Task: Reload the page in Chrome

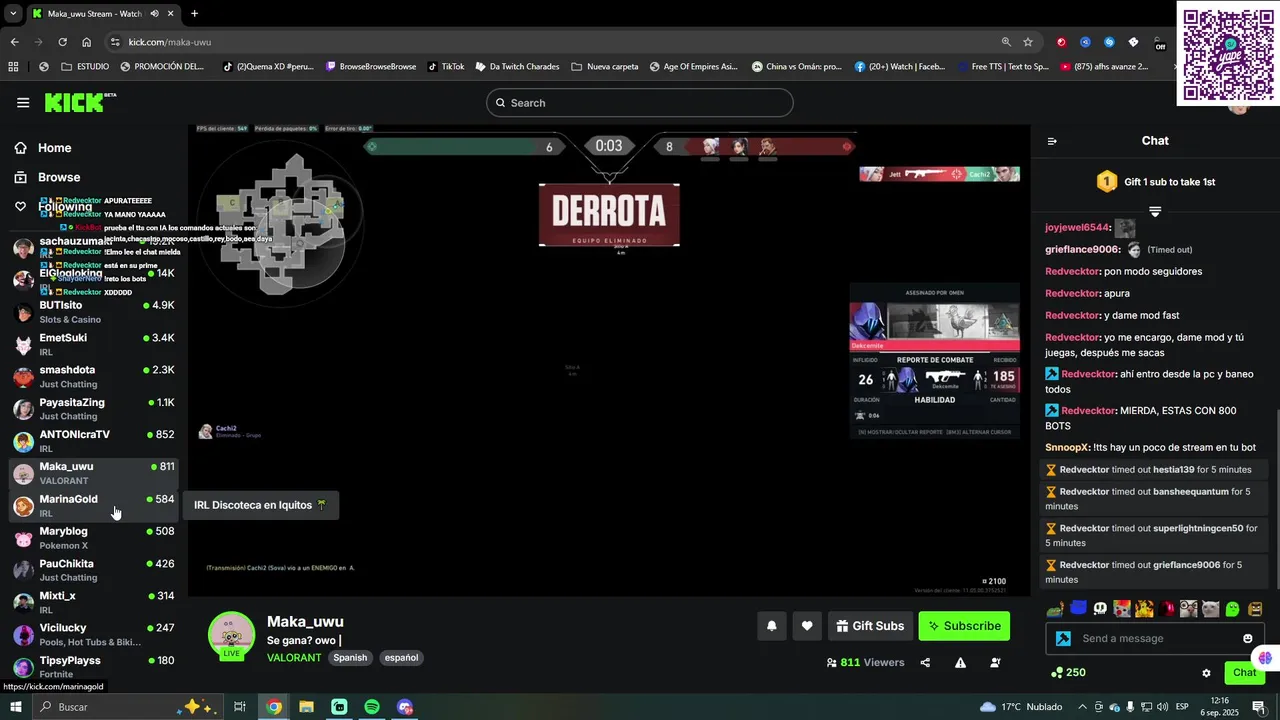Action: pyautogui.click(x=62, y=42)
